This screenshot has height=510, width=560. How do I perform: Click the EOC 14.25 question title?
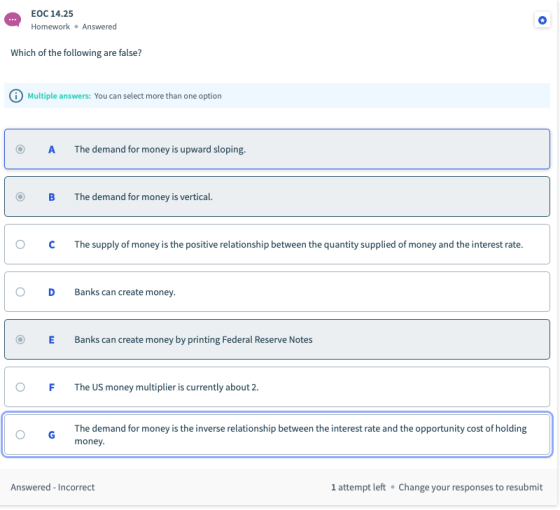tap(52, 14)
